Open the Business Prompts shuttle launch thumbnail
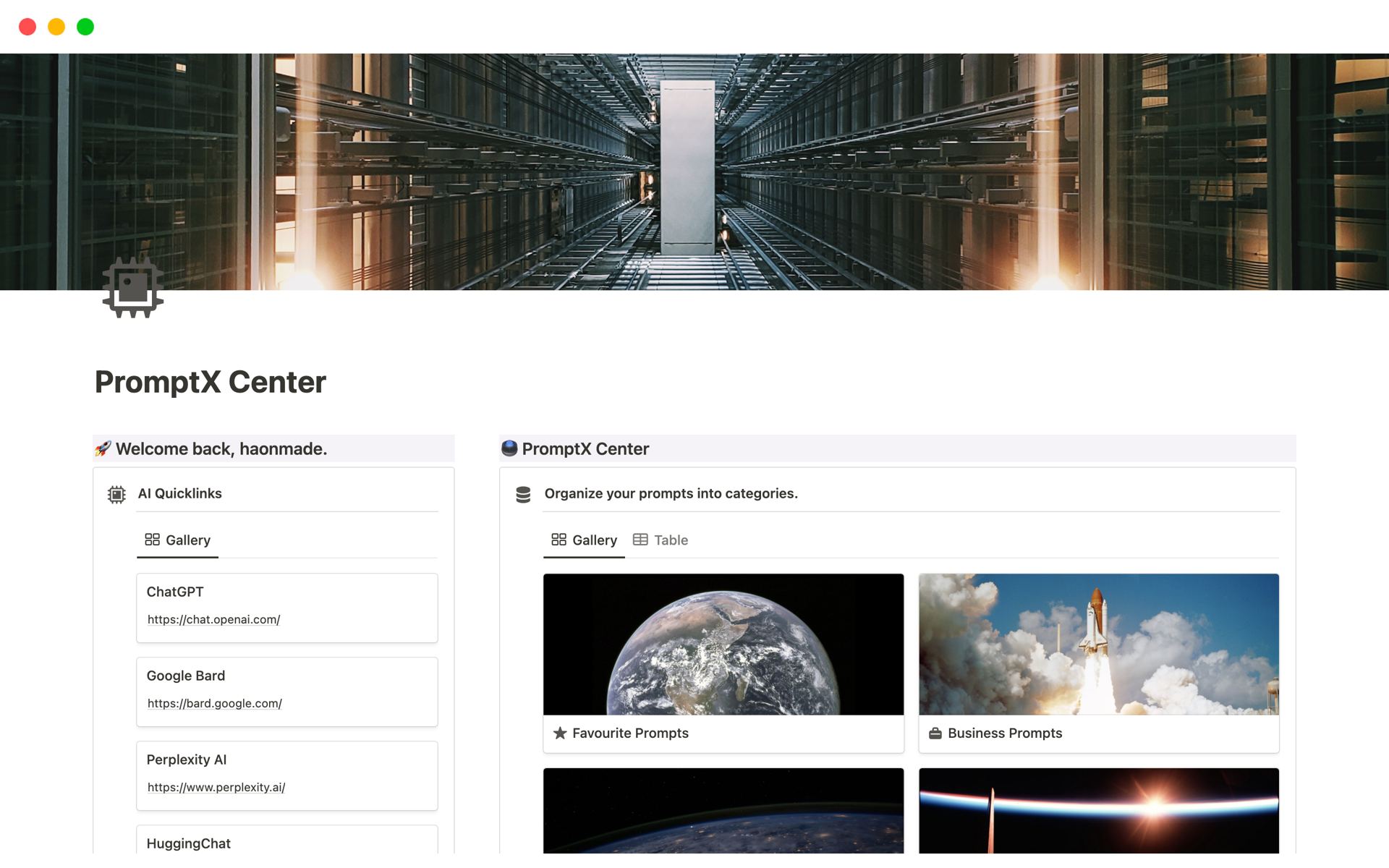The image size is (1389, 868). pos(1099,644)
